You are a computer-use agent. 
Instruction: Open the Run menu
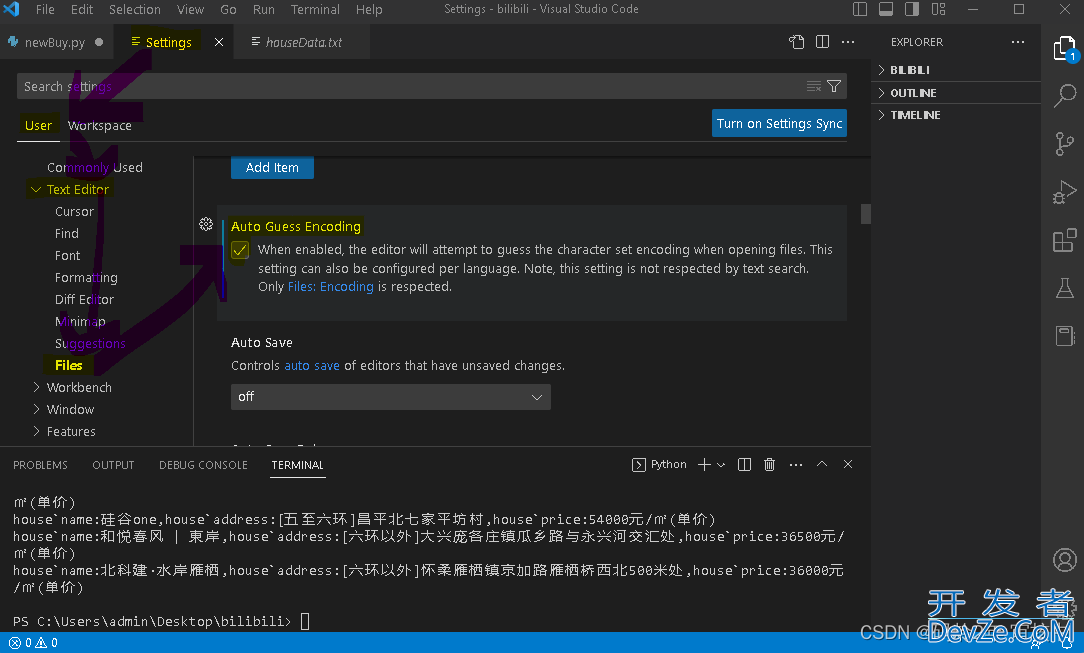coord(263,9)
